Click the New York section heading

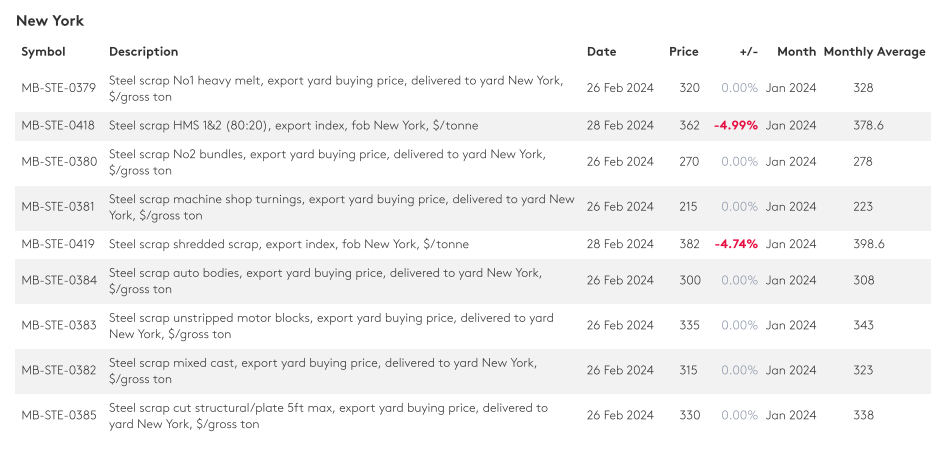(x=50, y=21)
